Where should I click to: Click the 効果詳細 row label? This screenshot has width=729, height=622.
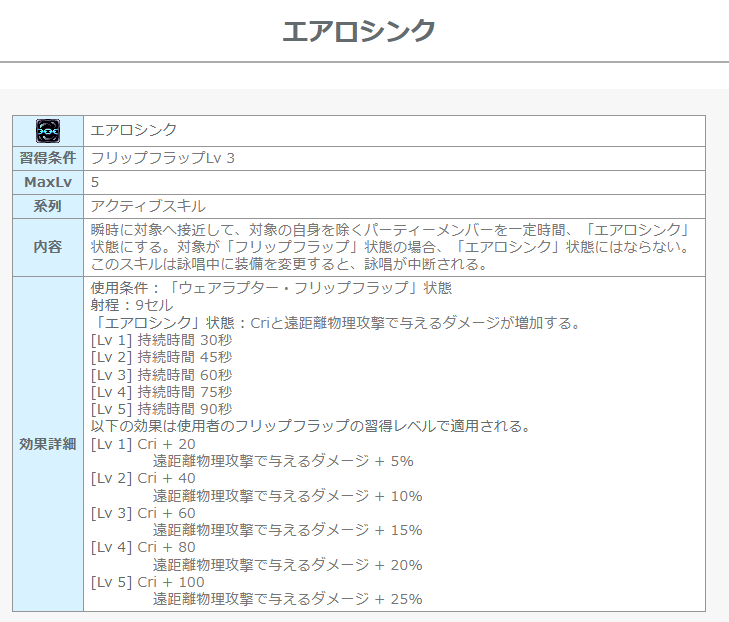(48, 444)
